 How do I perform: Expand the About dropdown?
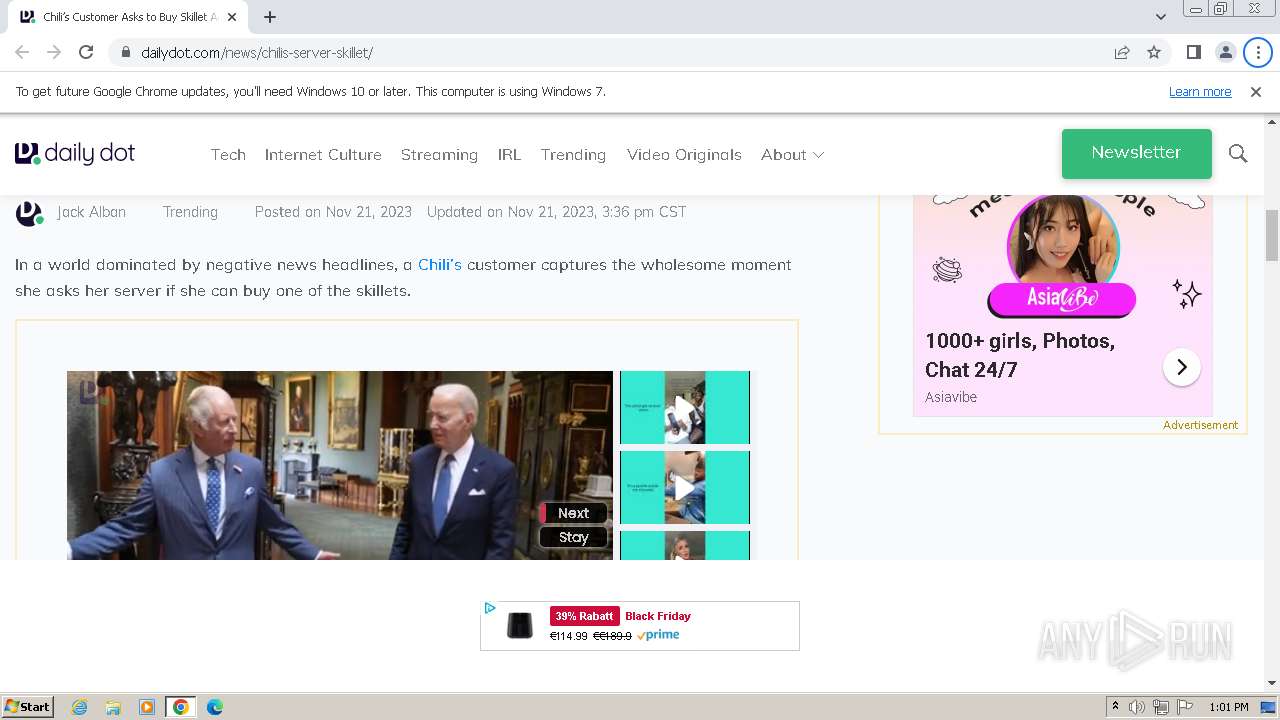pyautogui.click(x=792, y=154)
